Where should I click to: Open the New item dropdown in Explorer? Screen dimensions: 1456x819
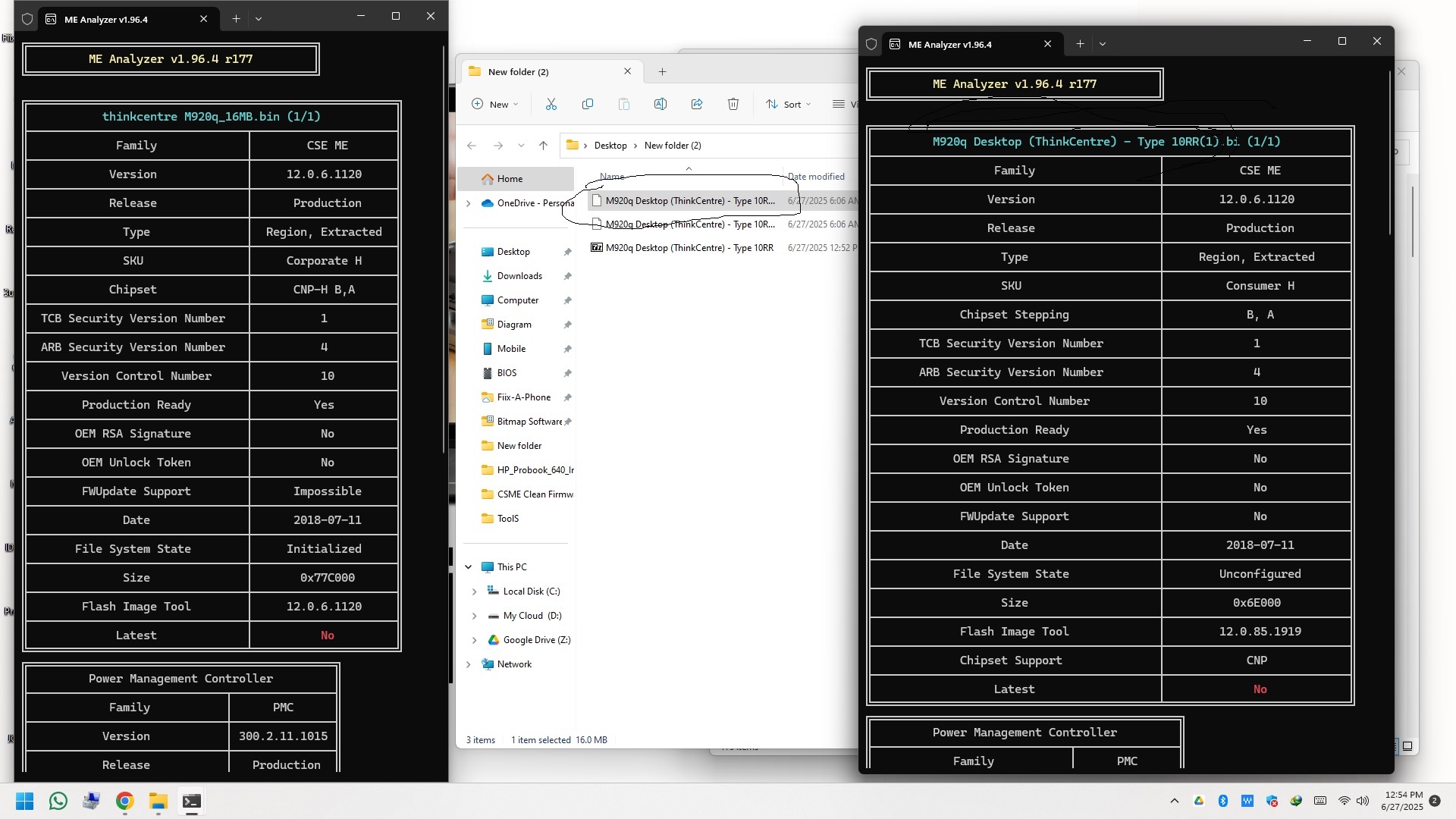coord(495,105)
